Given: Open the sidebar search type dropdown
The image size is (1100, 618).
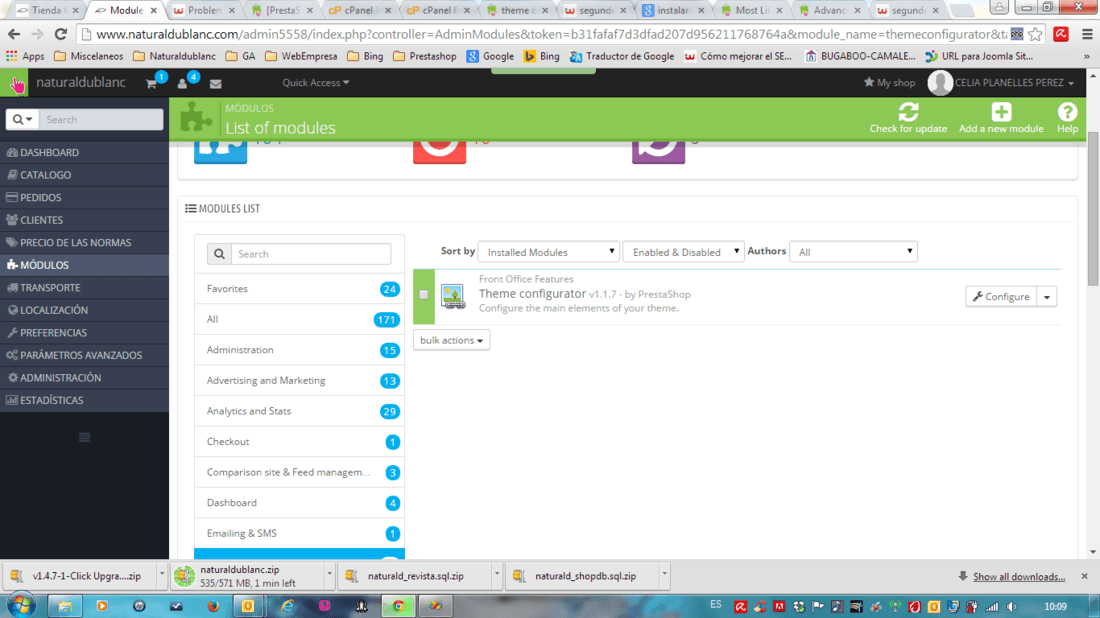Looking at the screenshot, I should [22, 119].
